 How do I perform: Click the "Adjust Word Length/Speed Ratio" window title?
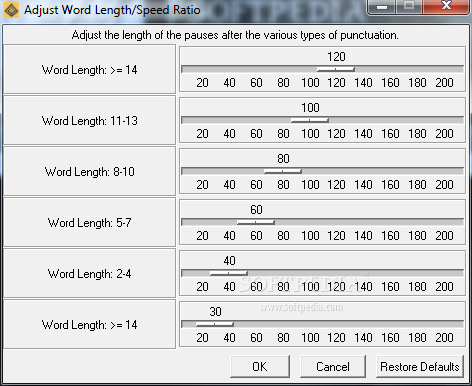tap(112, 10)
